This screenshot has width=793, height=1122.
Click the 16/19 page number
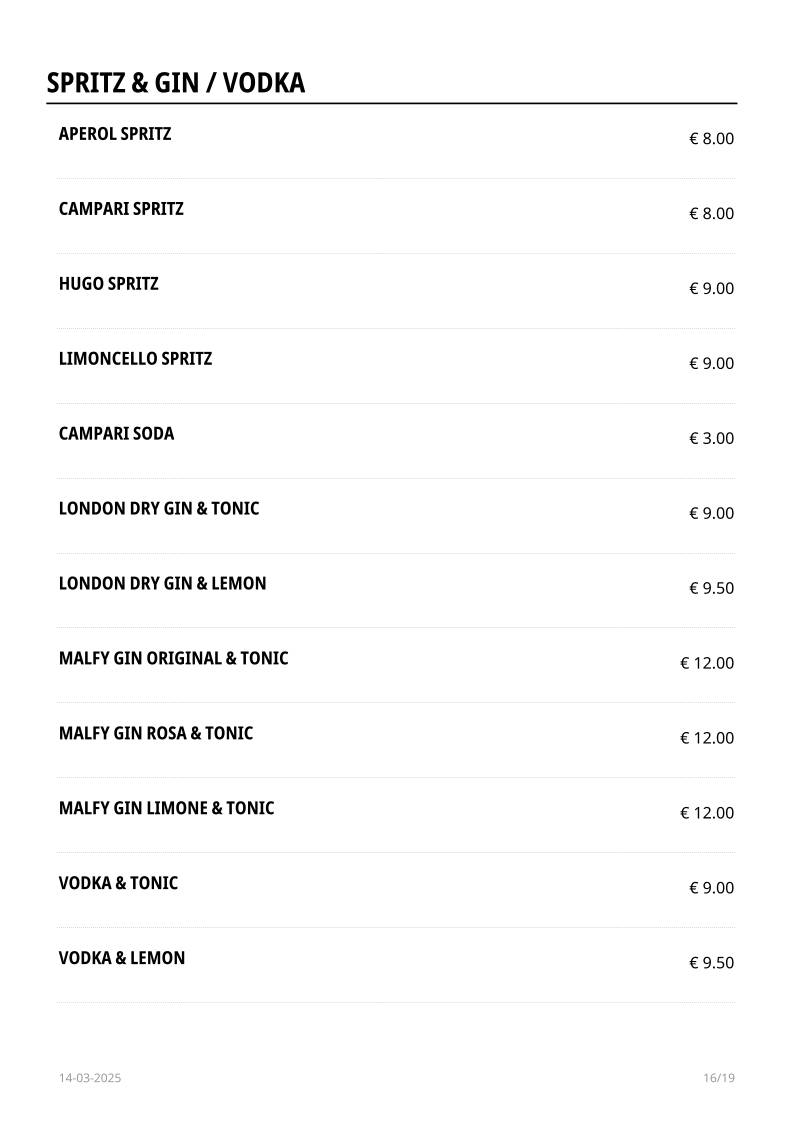719,1078
